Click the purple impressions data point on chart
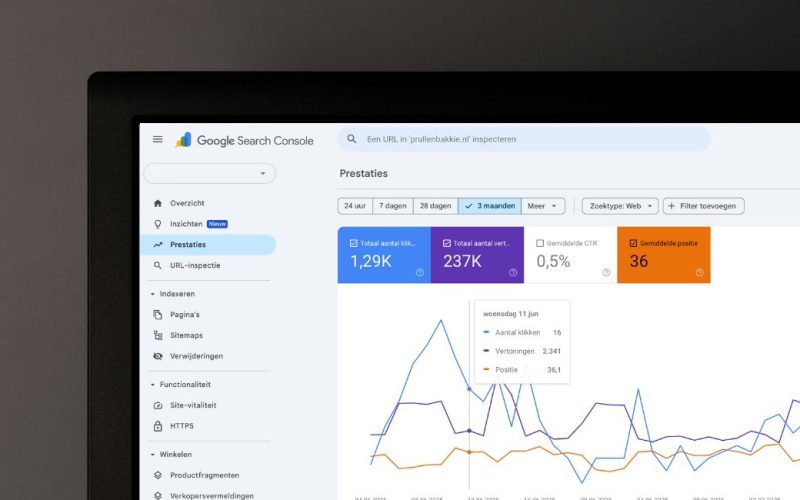Viewport: 800px width, 500px height. pyautogui.click(x=469, y=431)
